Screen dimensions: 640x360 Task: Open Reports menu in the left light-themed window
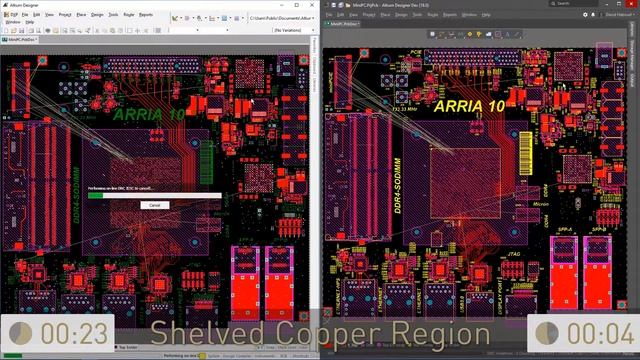tap(146, 15)
